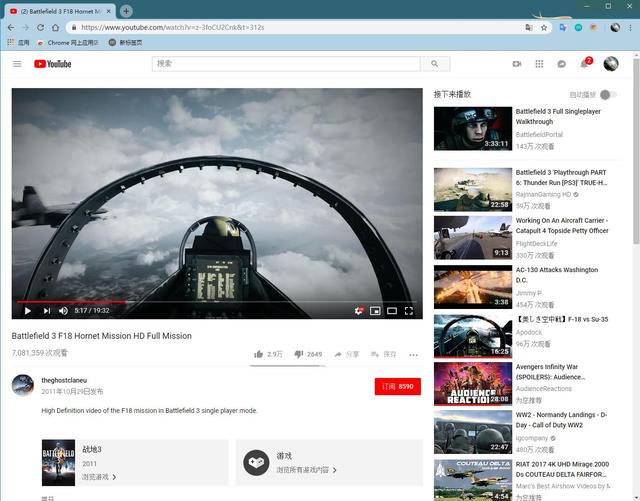Open player settings gear
Viewport: 640px width, 501px height.
(358, 311)
